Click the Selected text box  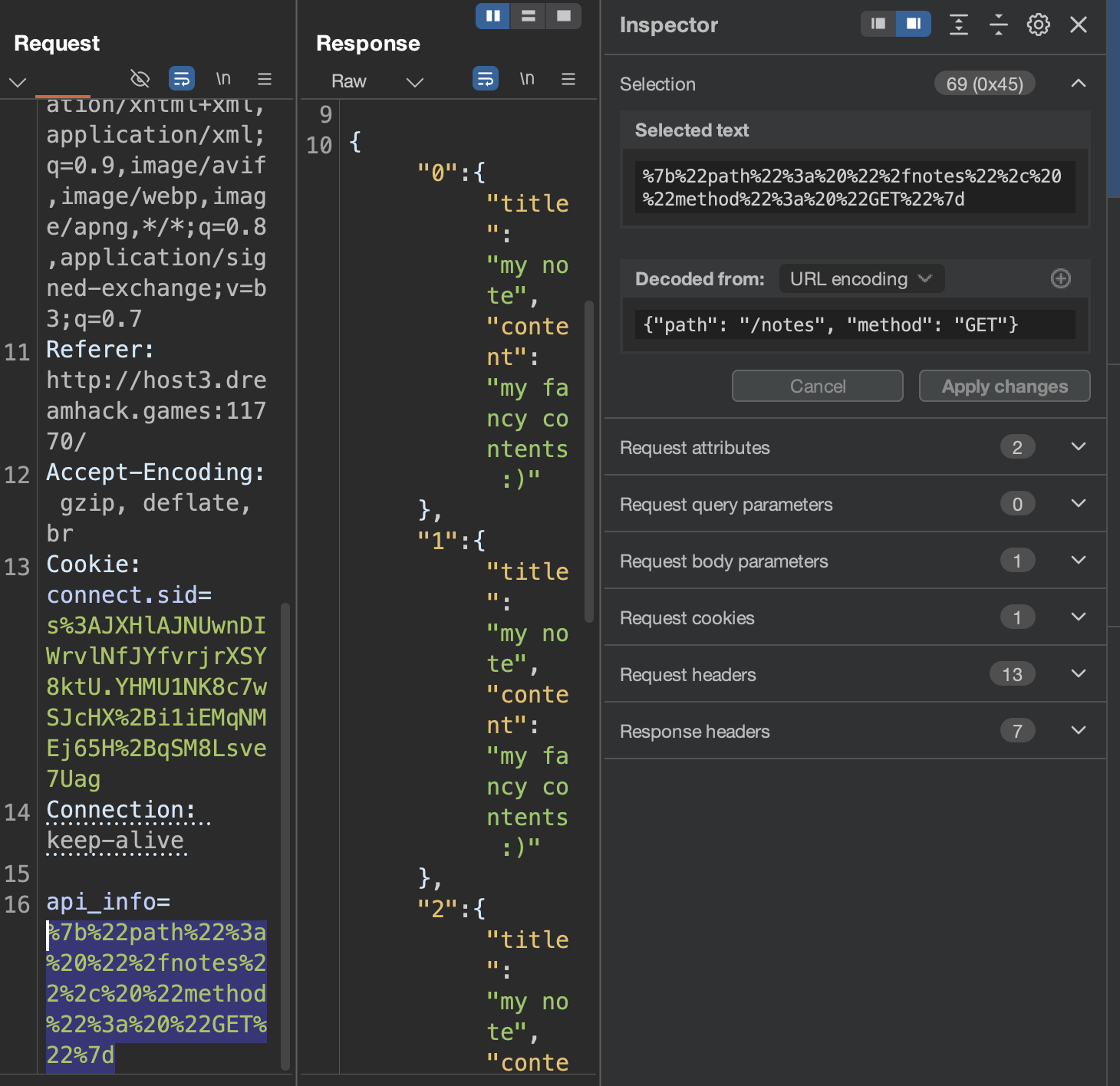coord(855,187)
